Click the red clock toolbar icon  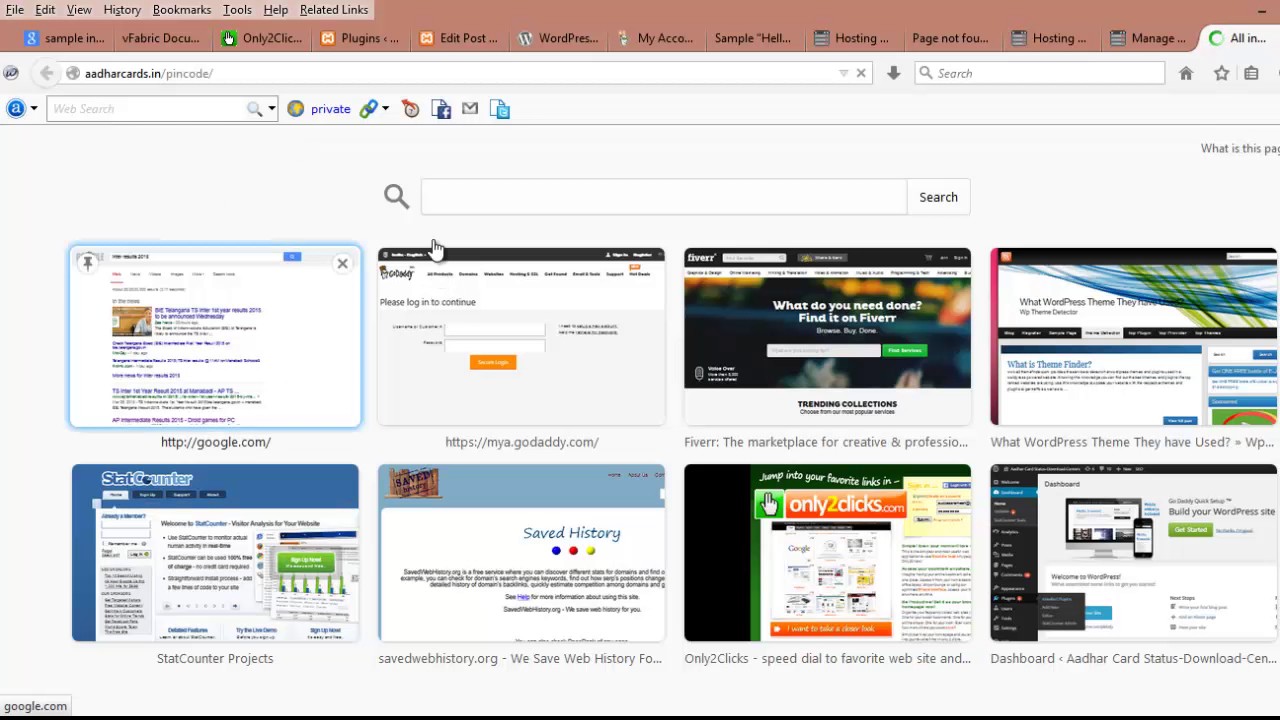point(411,109)
